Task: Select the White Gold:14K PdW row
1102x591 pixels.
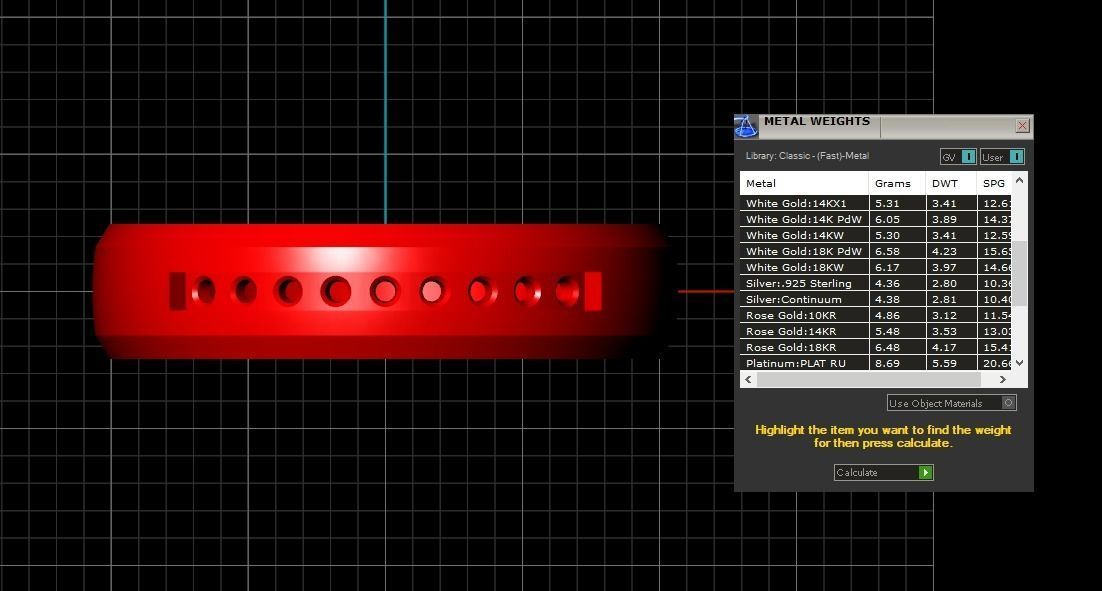Action: pos(876,219)
